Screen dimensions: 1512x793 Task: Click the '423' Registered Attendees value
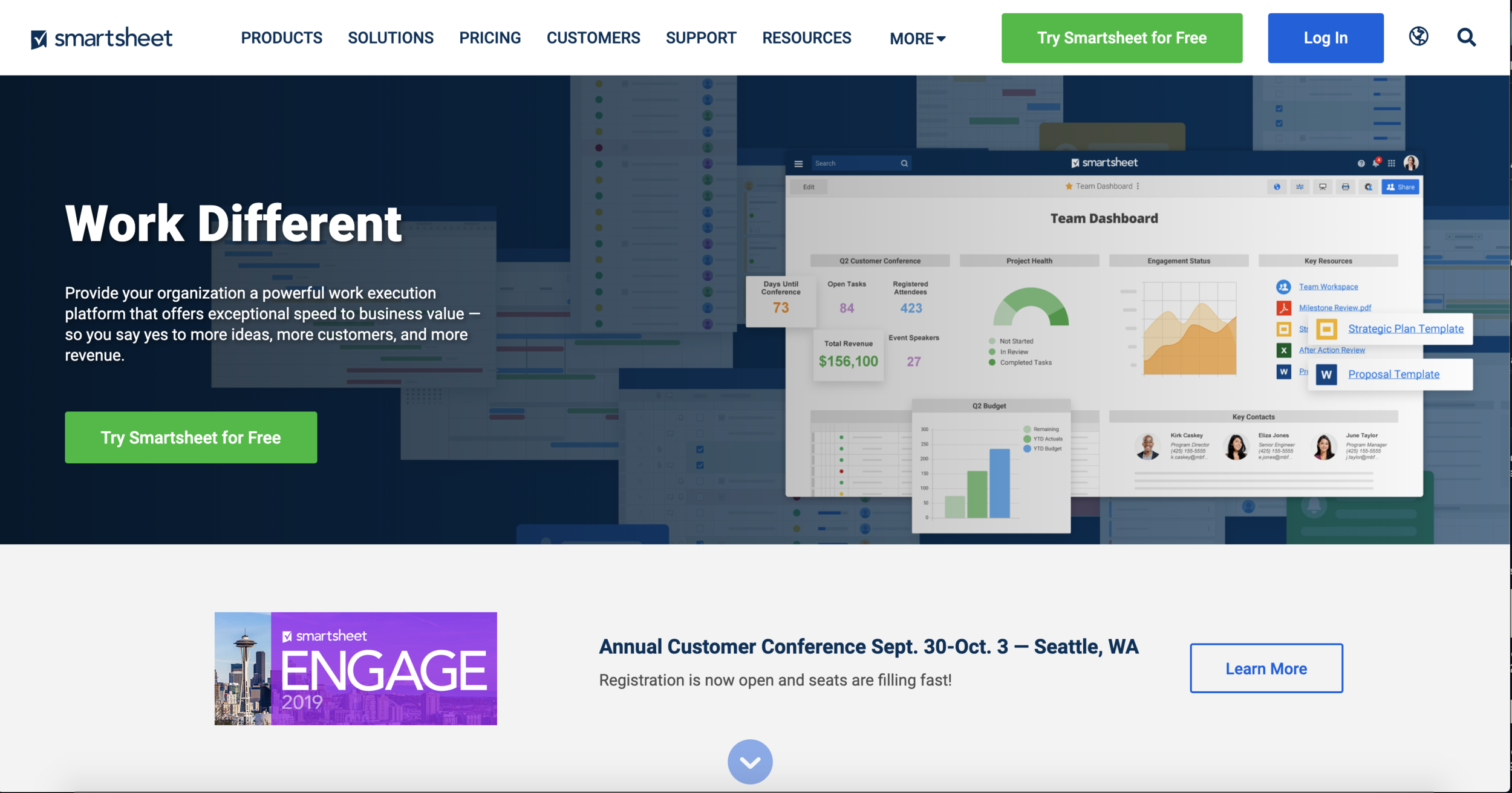pyautogui.click(x=911, y=308)
